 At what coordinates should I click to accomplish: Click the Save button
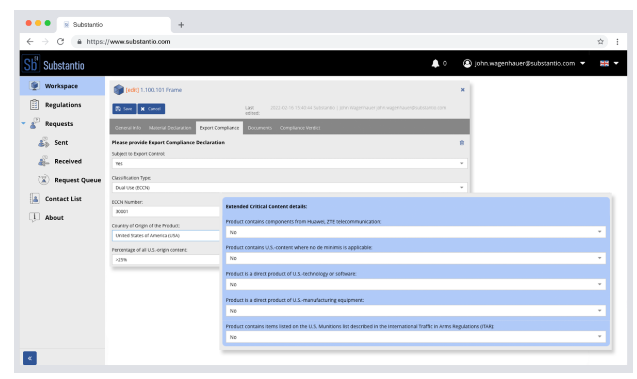pyautogui.click(x=124, y=109)
